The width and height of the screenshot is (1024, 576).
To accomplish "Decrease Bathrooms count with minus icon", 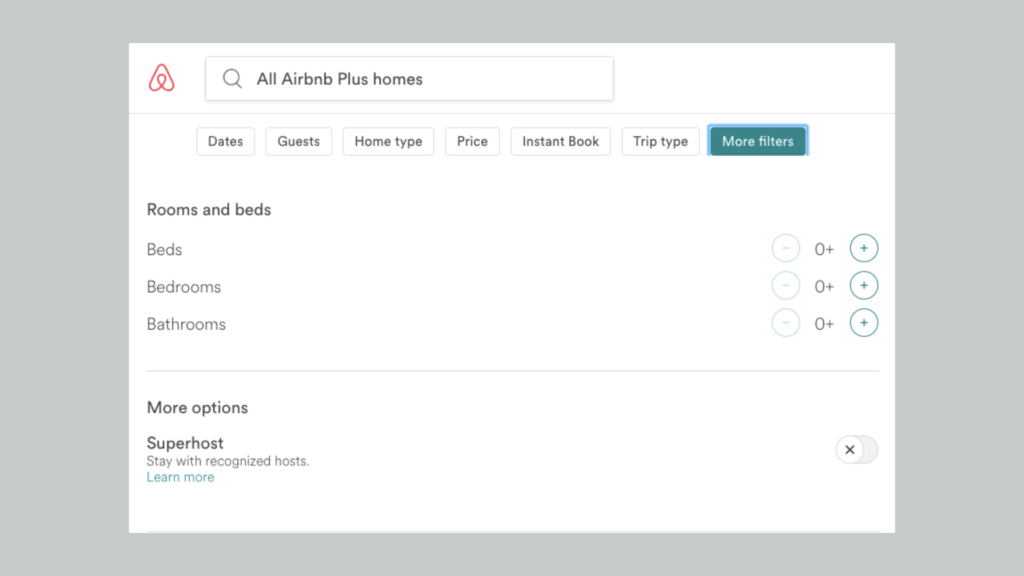I will coord(786,323).
